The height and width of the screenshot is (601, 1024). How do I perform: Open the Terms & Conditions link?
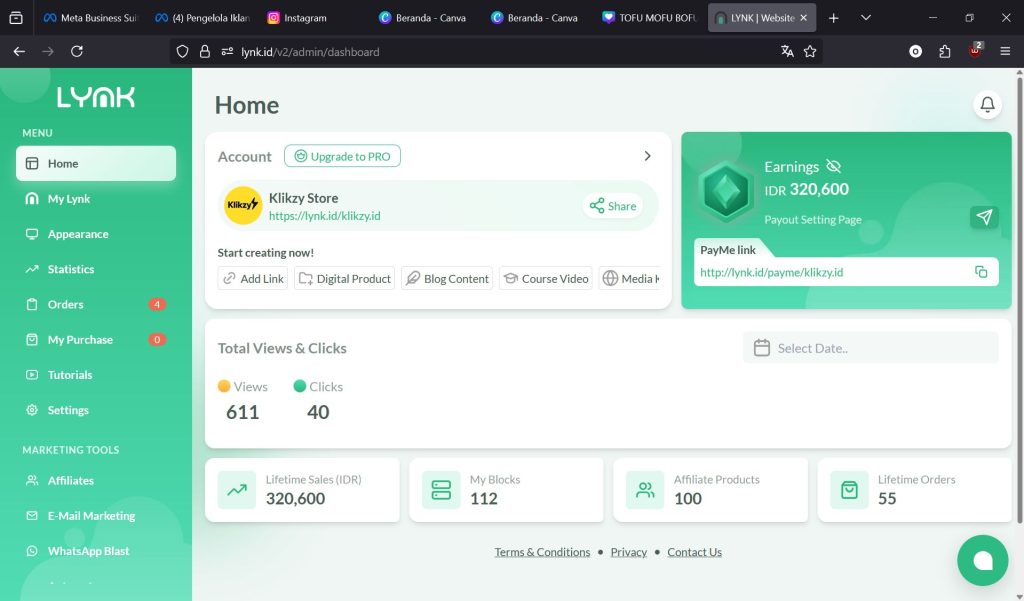click(542, 552)
